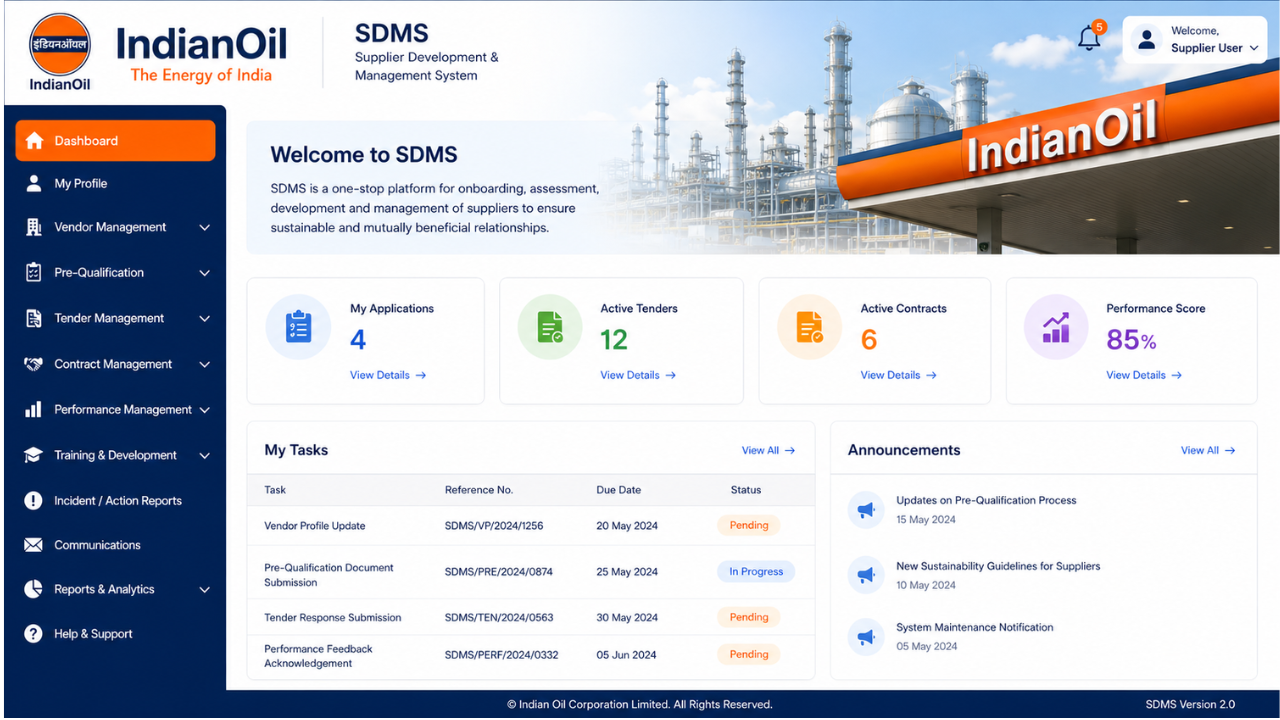The image size is (1280, 720).
Task: Open System Maintenance Notification announcement
Action: pos(975,627)
